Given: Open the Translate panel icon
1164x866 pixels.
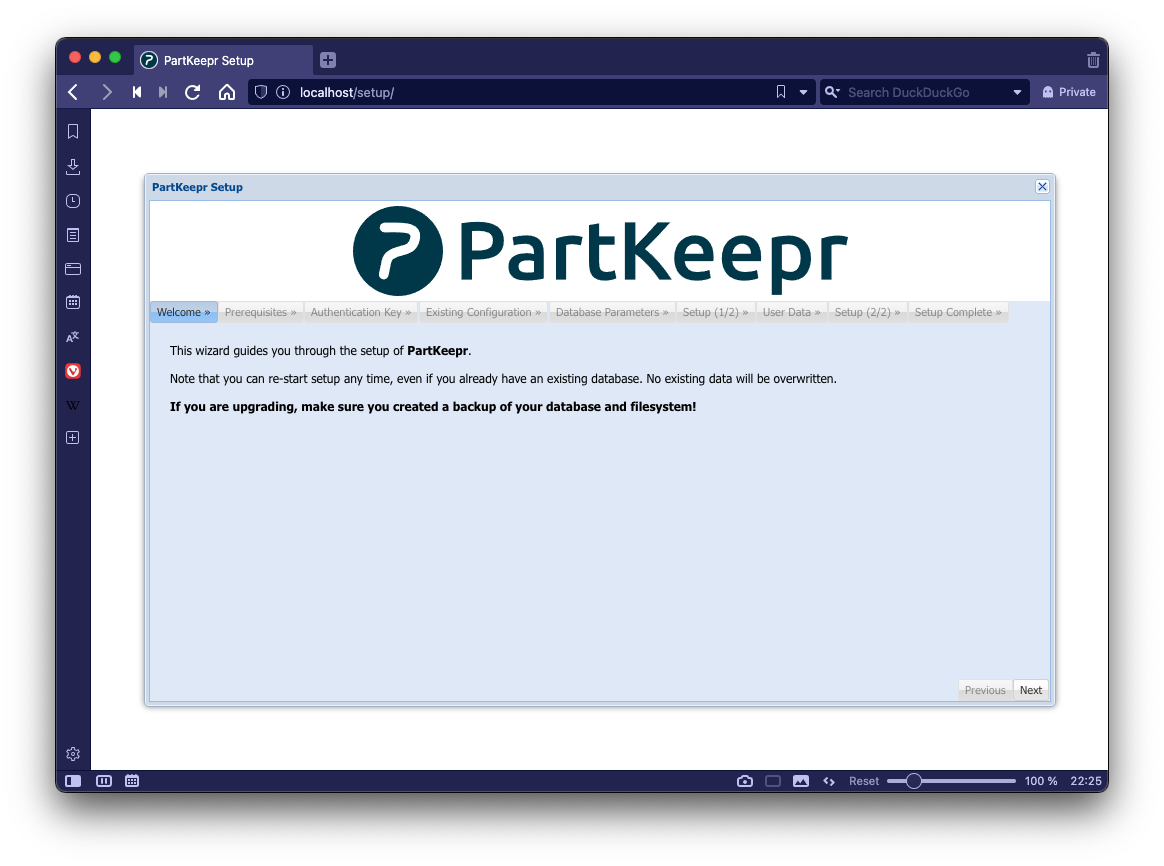Looking at the screenshot, I should click(x=73, y=337).
